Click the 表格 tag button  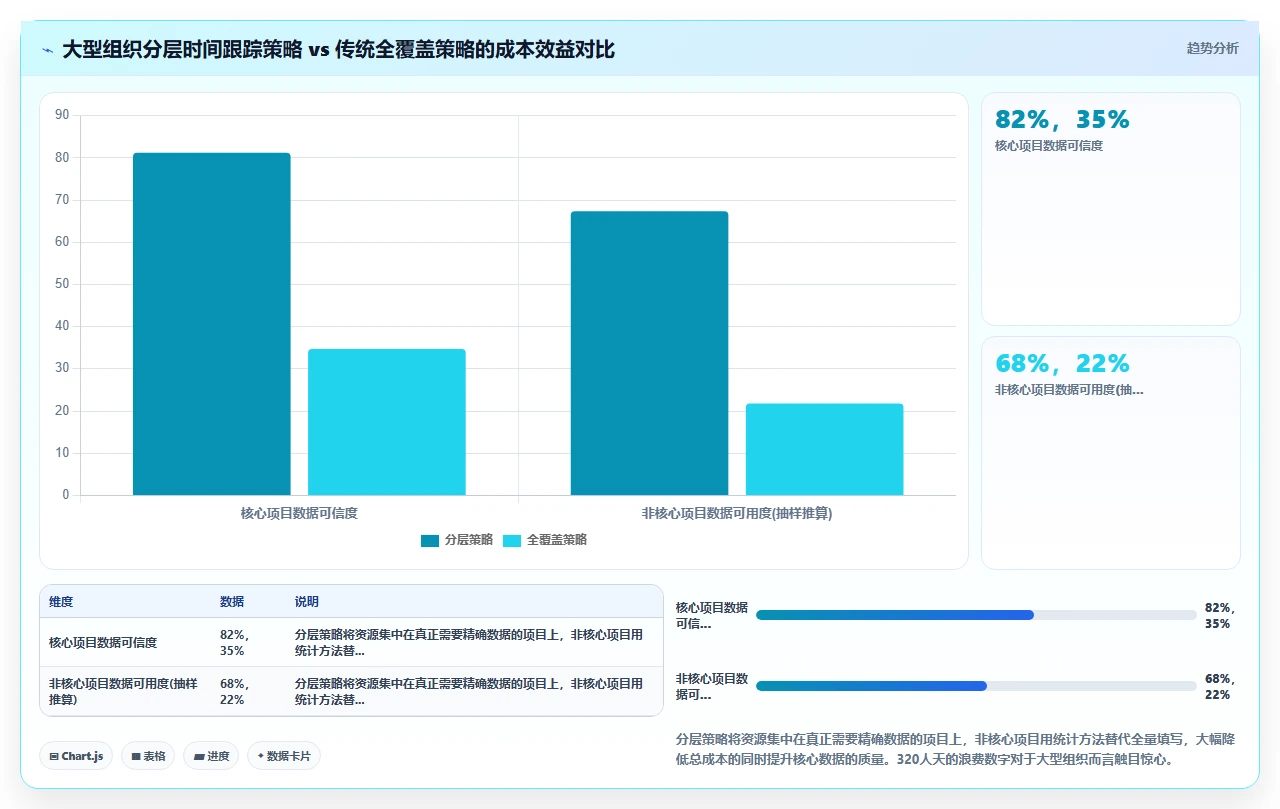pos(149,756)
